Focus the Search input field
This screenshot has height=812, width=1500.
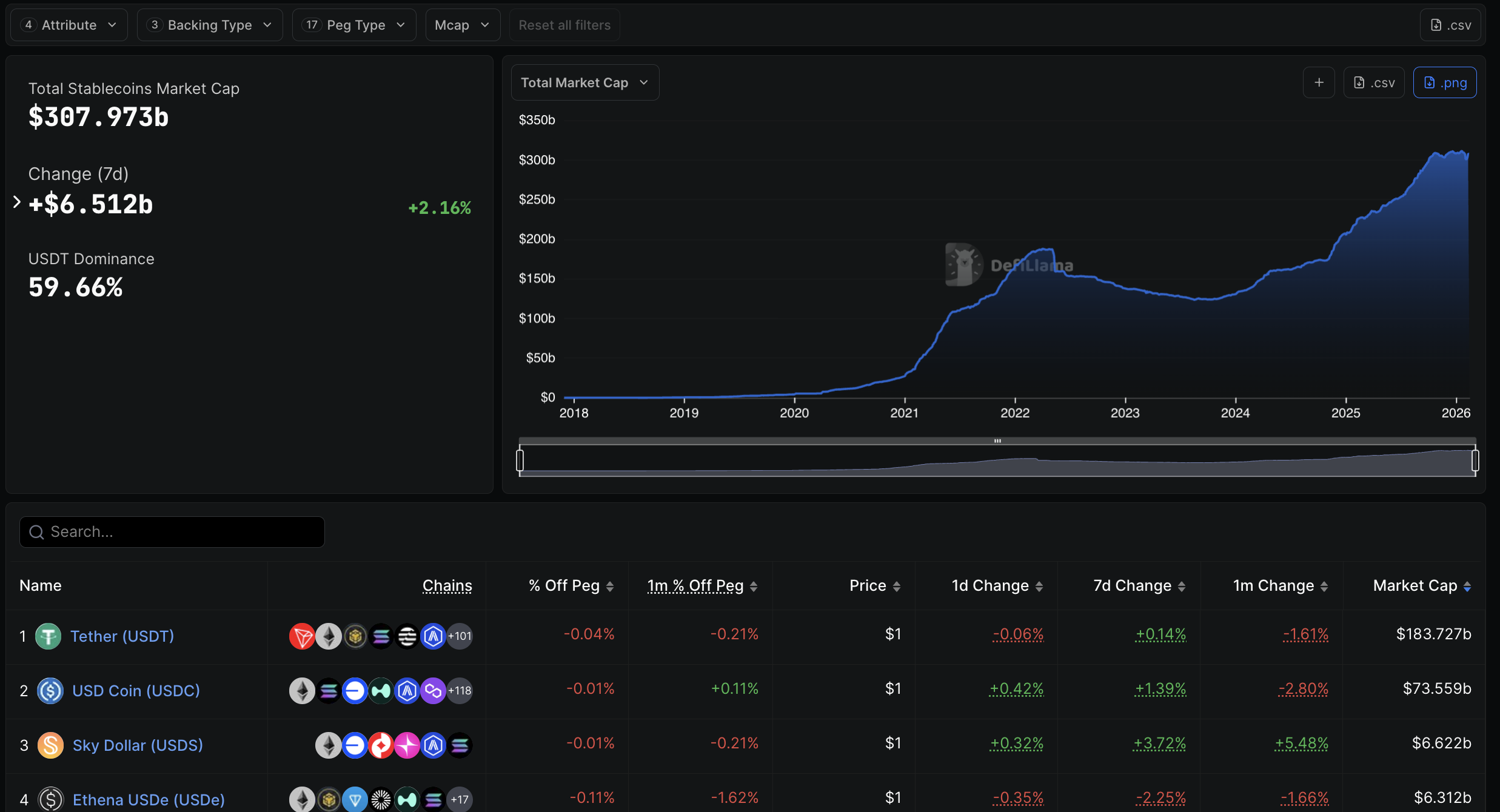[172, 532]
